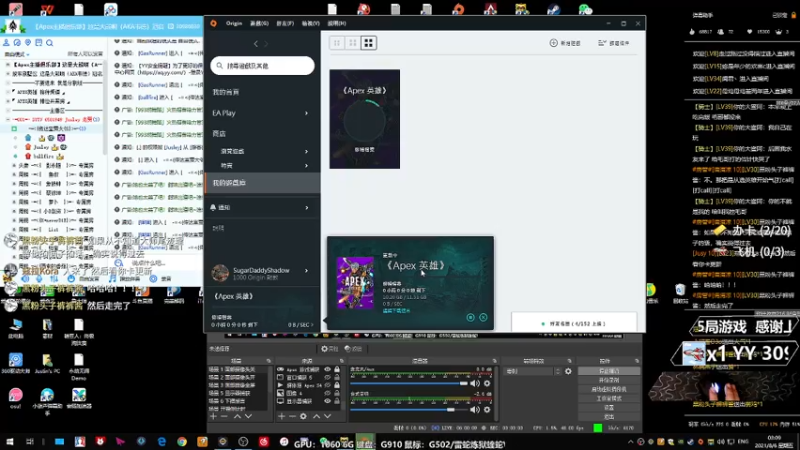Open the View menu in Origin

coord(310,23)
